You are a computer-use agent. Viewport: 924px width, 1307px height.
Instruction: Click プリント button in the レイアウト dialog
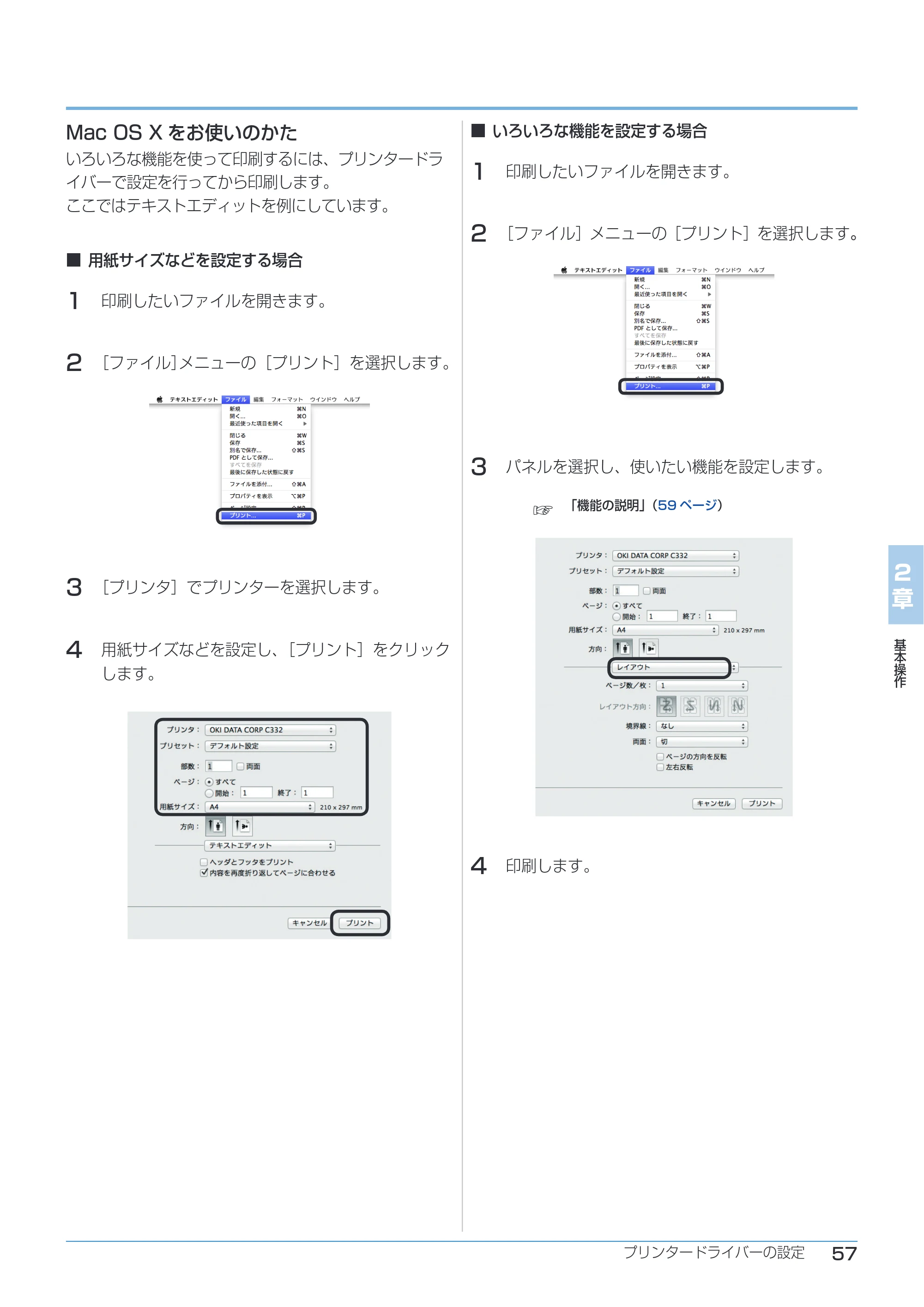pos(762,804)
